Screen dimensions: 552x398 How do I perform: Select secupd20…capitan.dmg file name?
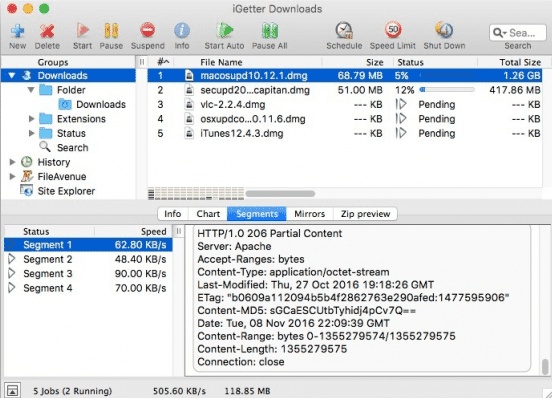[x=255, y=90]
